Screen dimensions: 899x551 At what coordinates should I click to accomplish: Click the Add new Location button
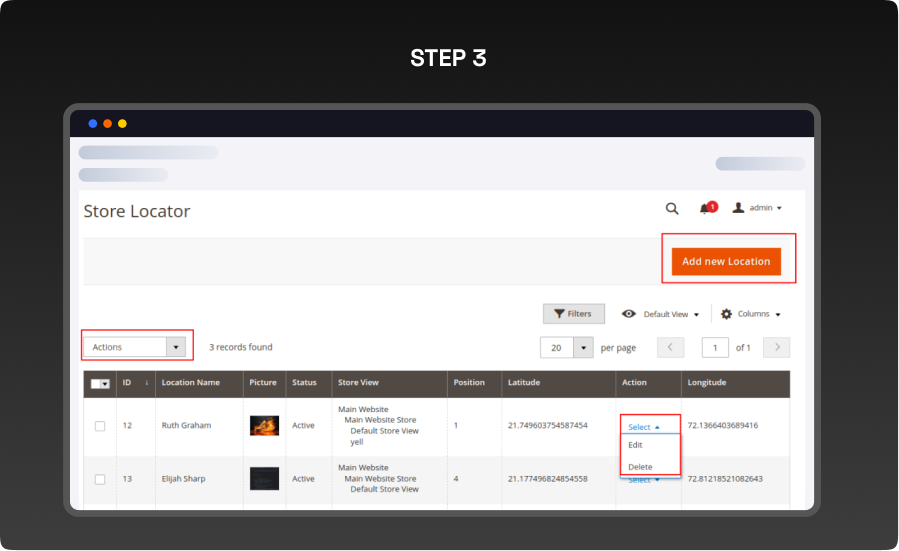pyautogui.click(x=726, y=262)
